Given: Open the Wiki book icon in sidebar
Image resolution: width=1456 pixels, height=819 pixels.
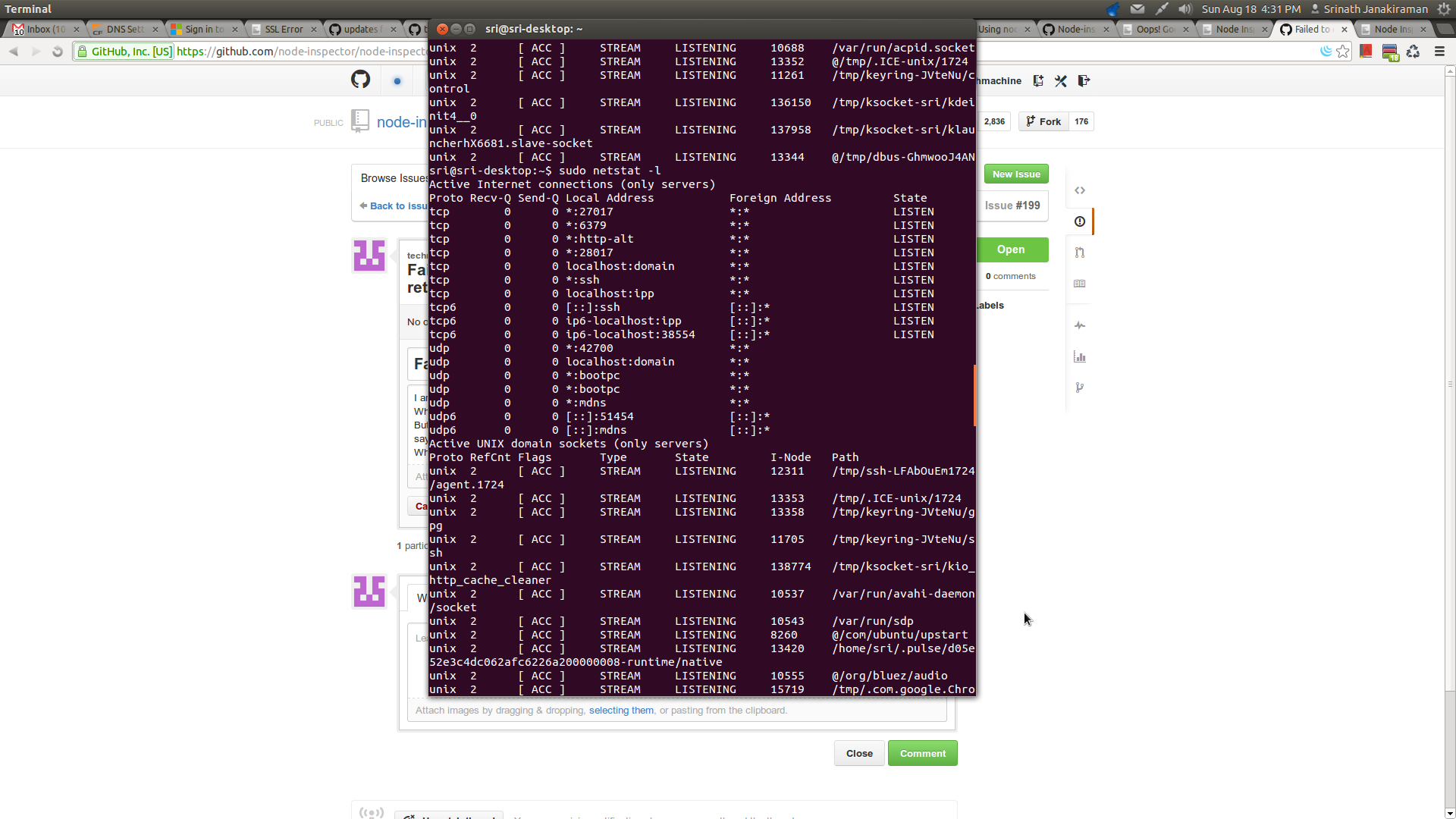Looking at the screenshot, I should (1080, 284).
